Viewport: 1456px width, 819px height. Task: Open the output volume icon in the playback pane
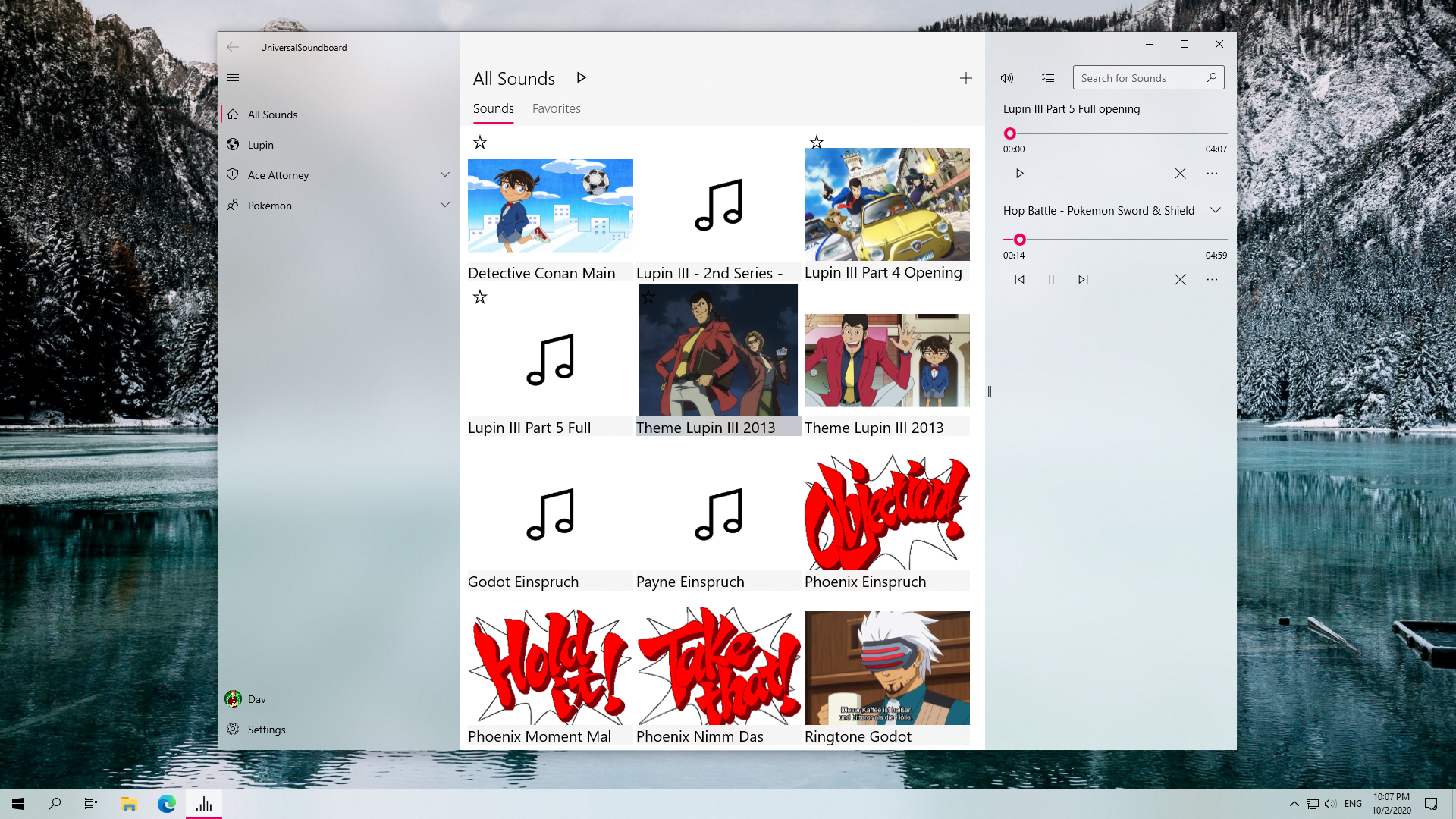[1007, 77]
